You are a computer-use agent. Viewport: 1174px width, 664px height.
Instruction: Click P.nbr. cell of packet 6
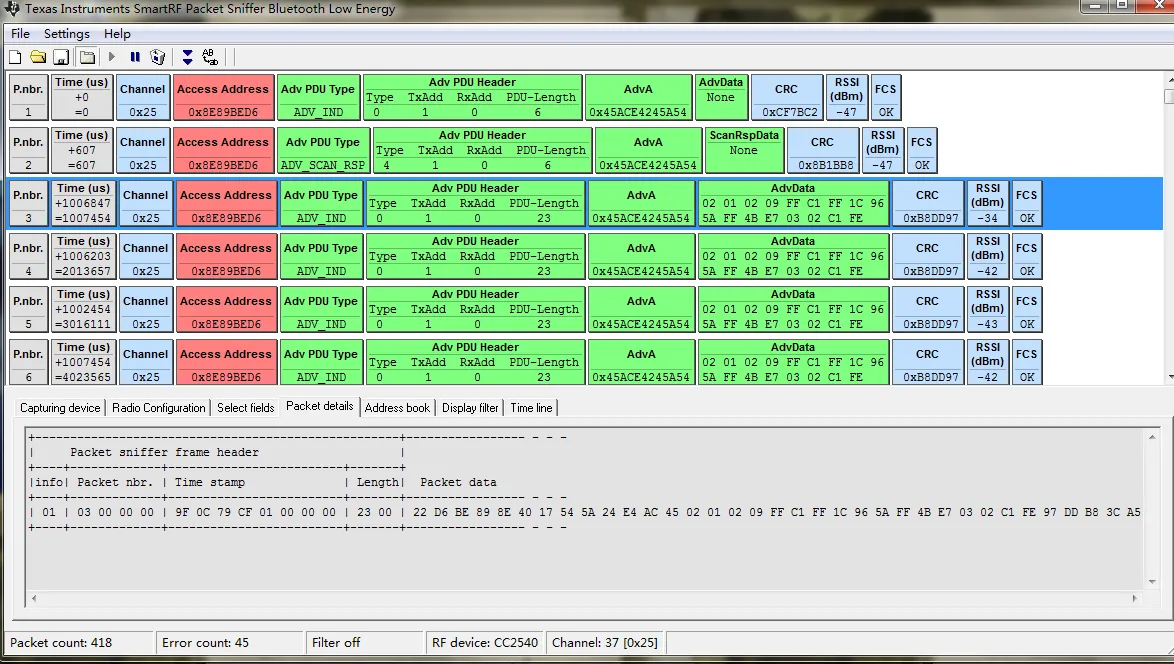point(28,363)
